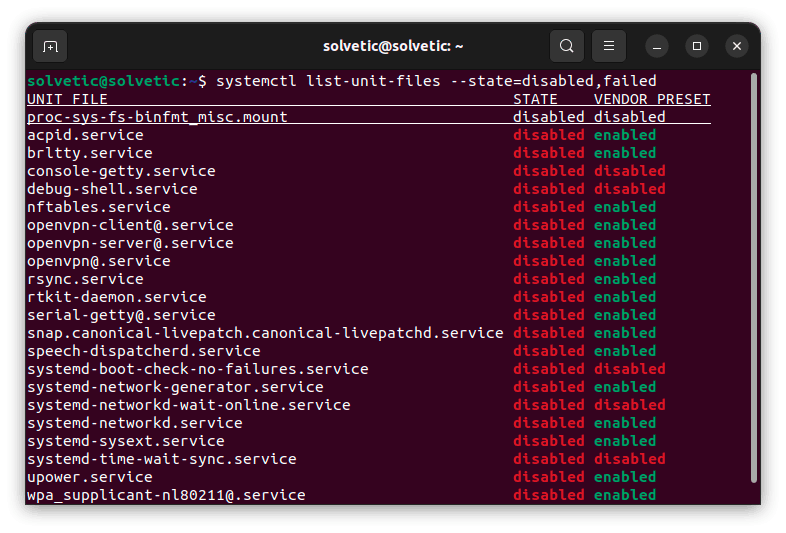Click wpa_supplicant-nl80211@.service line
This screenshot has width=786, height=533.
click(x=166, y=495)
